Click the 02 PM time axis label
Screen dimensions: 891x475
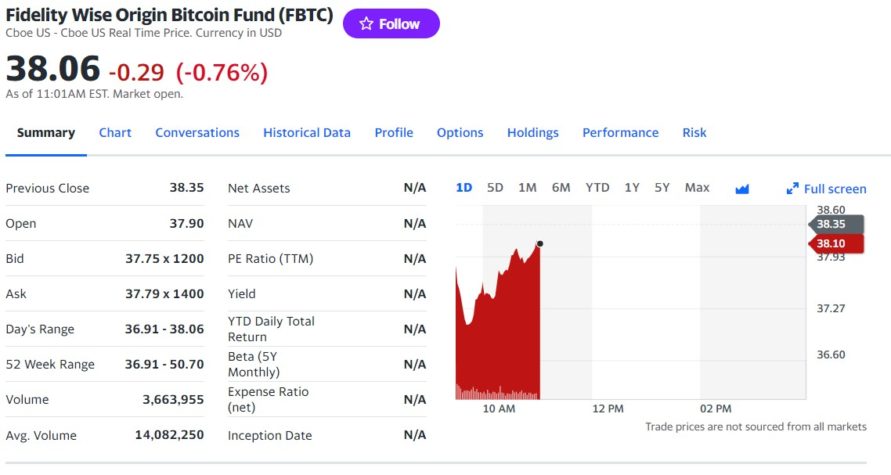(x=716, y=409)
